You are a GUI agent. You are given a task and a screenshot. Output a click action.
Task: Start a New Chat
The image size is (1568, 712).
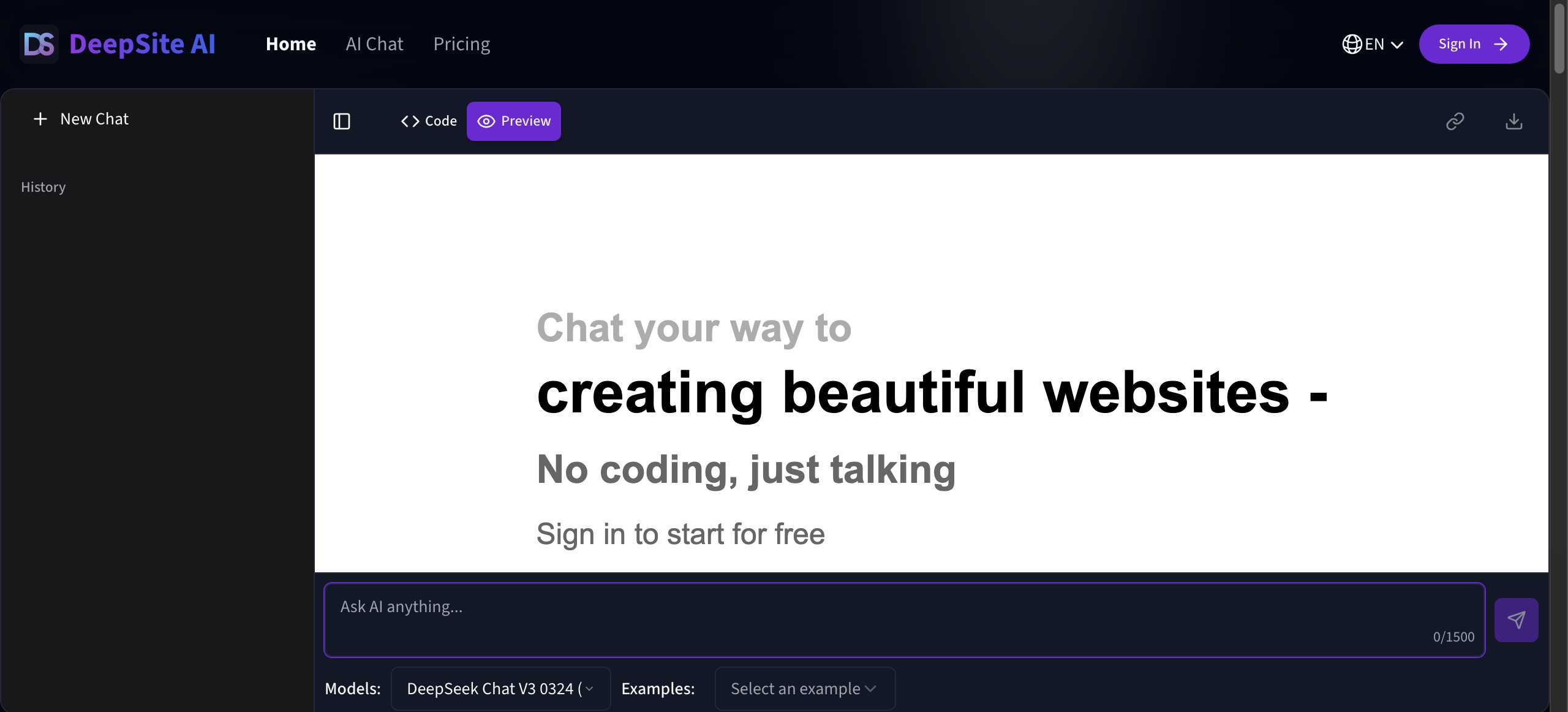coord(94,119)
